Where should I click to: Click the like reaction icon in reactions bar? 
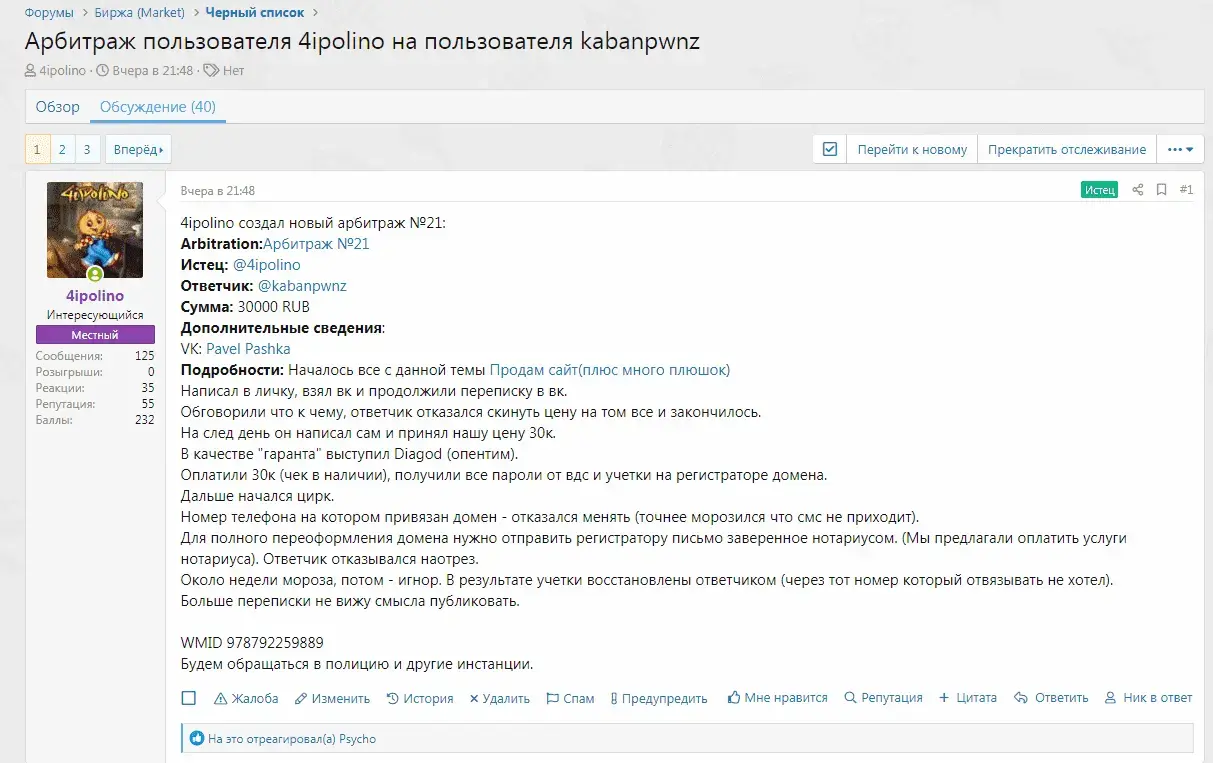click(197, 739)
